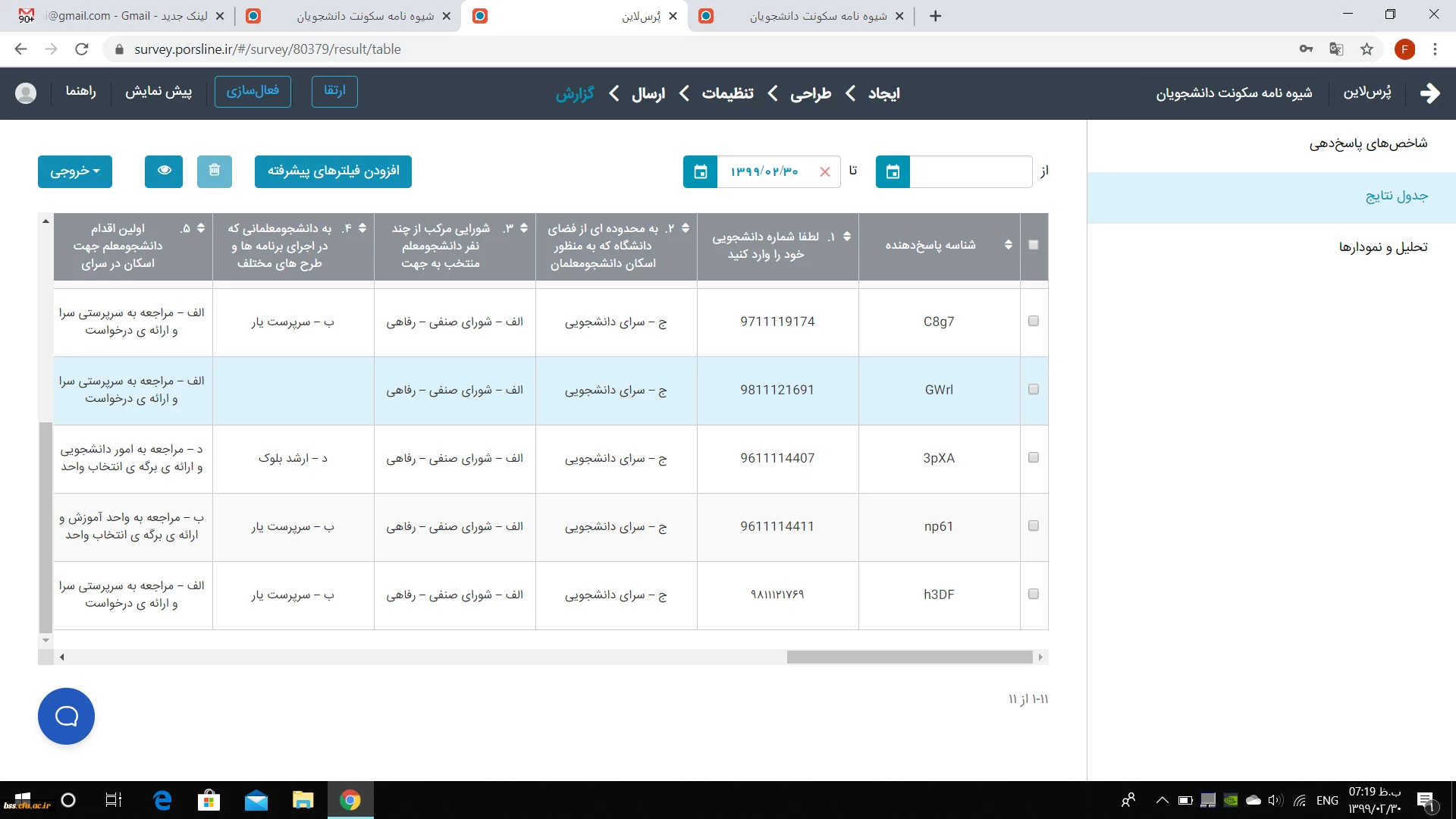Open the end date calendar picker
Screen dimensions: 1456x819
click(x=700, y=171)
